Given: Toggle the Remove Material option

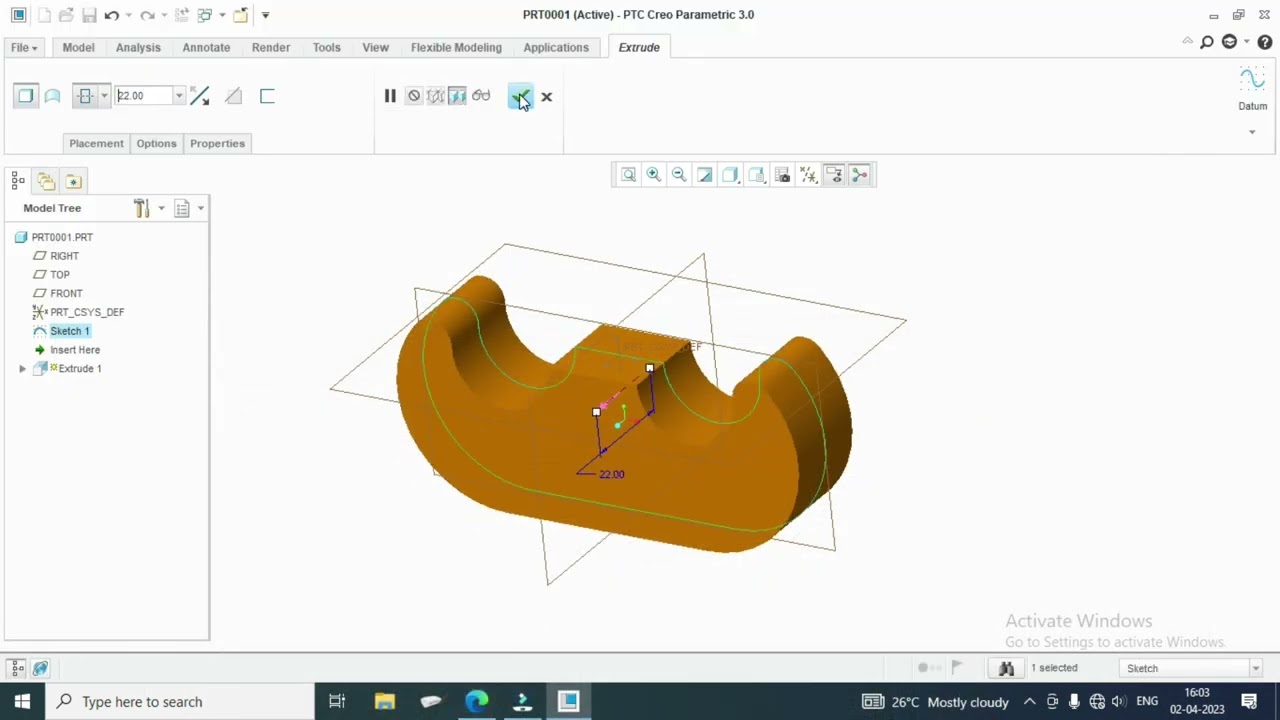Looking at the screenshot, I should point(233,96).
